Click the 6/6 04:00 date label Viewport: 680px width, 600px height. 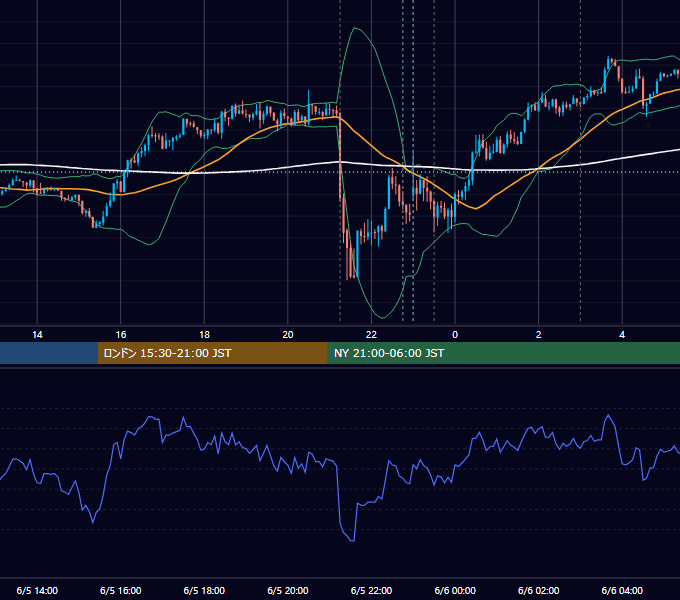click(622, 590)
